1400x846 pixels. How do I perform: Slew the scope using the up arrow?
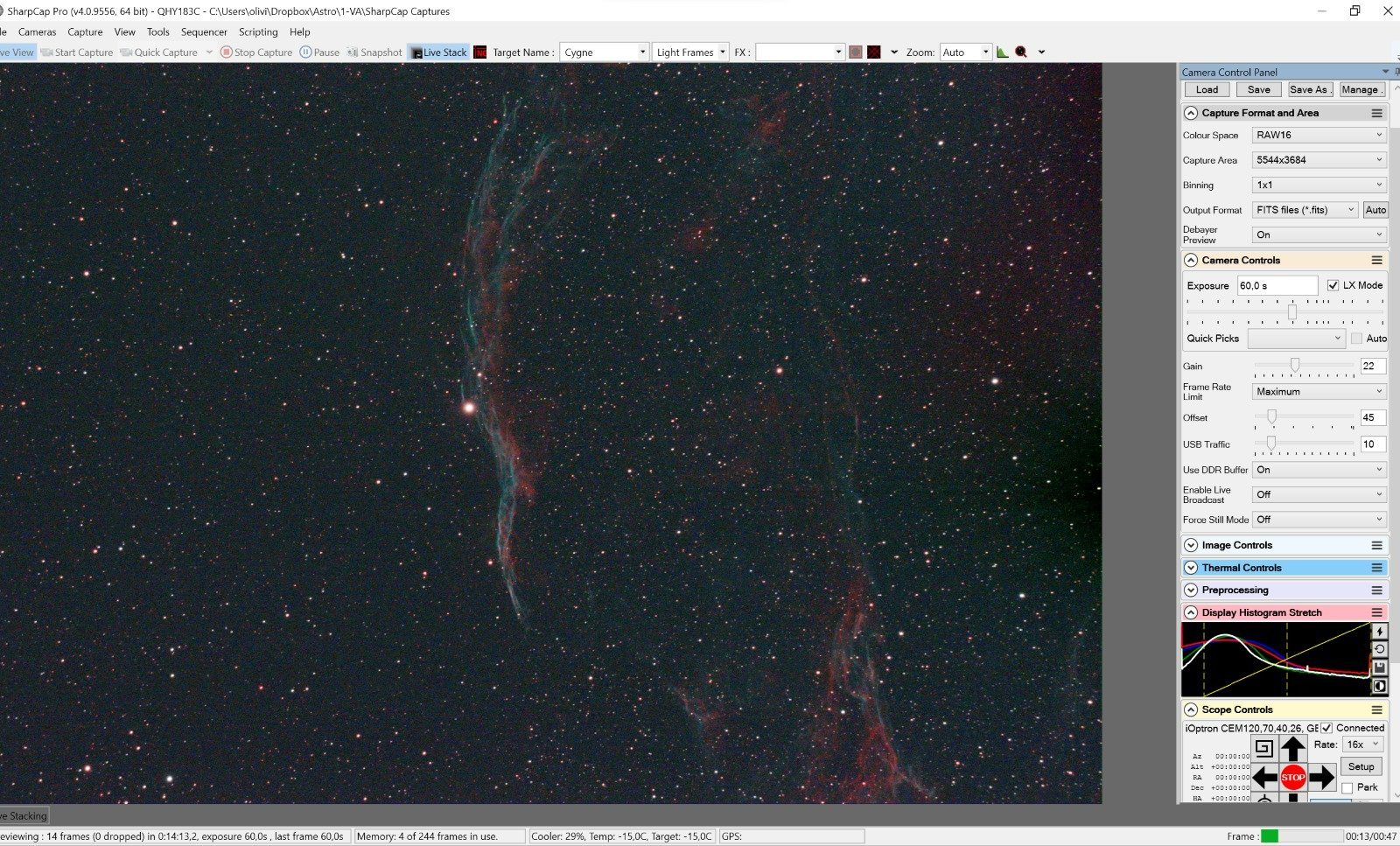coord(1292,749)
